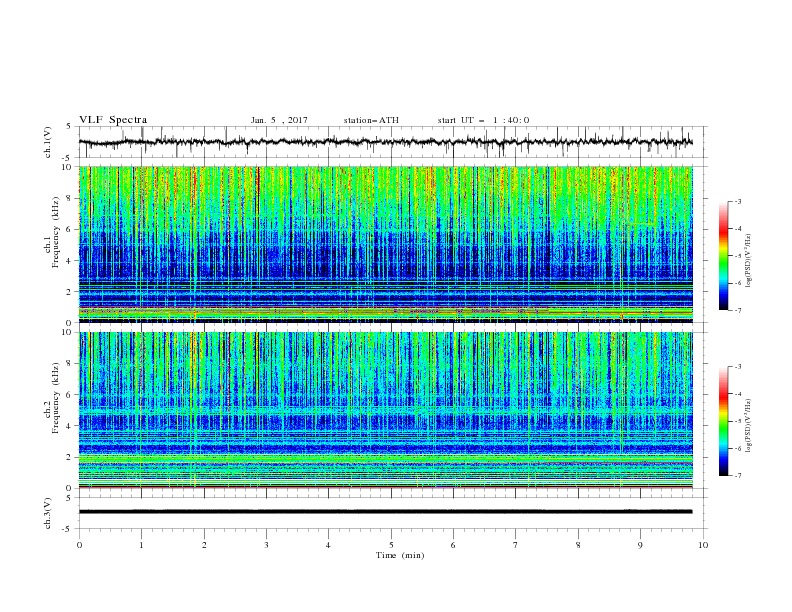Click the "-7" tick on upper color bar
Screen dimensions: 792x612
click(737, 310)
